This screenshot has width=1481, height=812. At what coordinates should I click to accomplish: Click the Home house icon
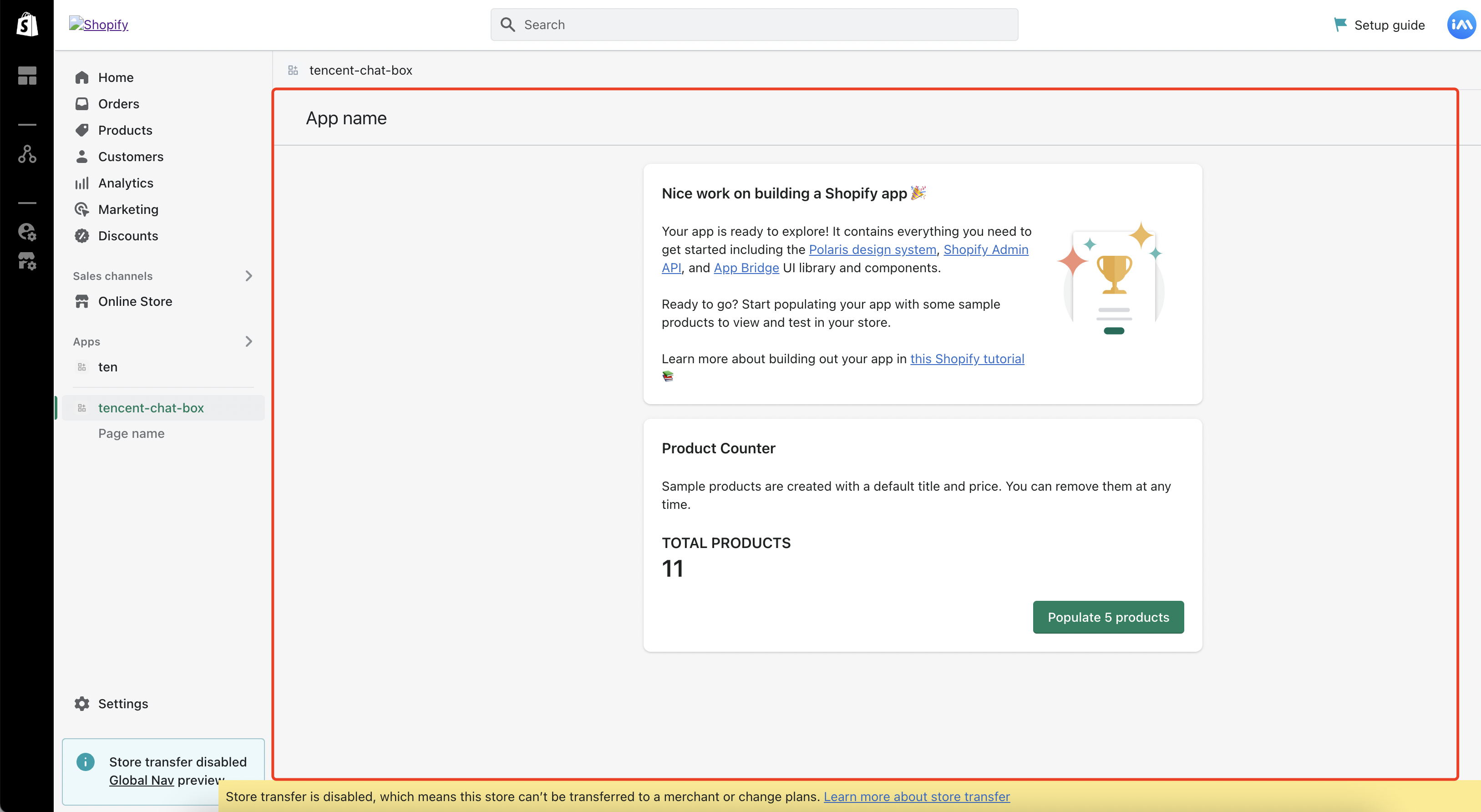click(81, 77)
